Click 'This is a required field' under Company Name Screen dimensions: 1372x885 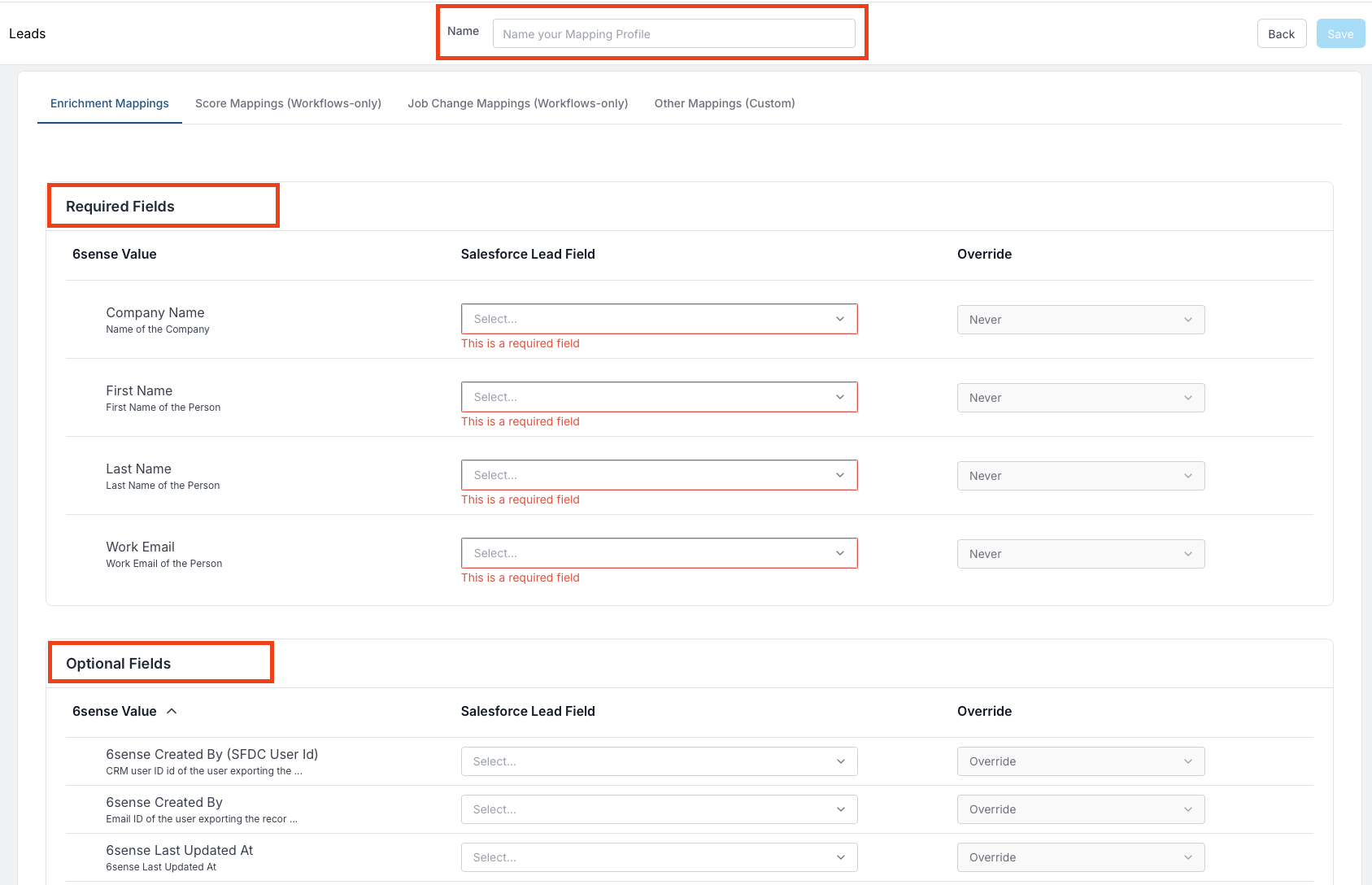(520, 343)
